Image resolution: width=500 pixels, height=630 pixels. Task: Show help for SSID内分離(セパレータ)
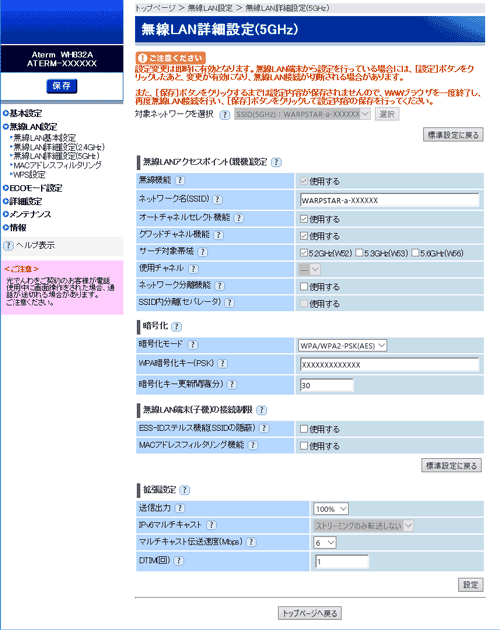[230, 303]
